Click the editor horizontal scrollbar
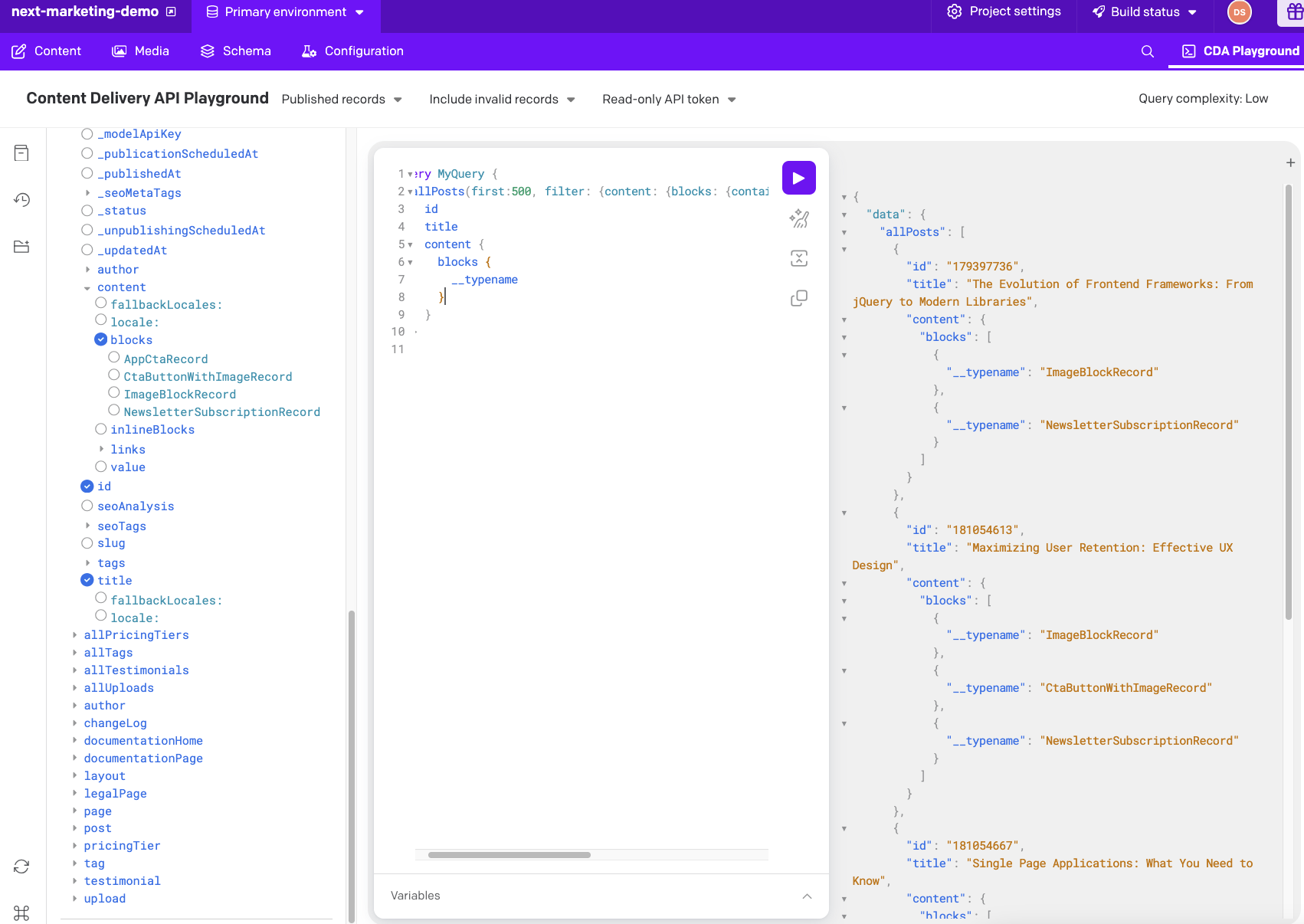Screen dimensions: 1304x924 click(x=509, y=855)
